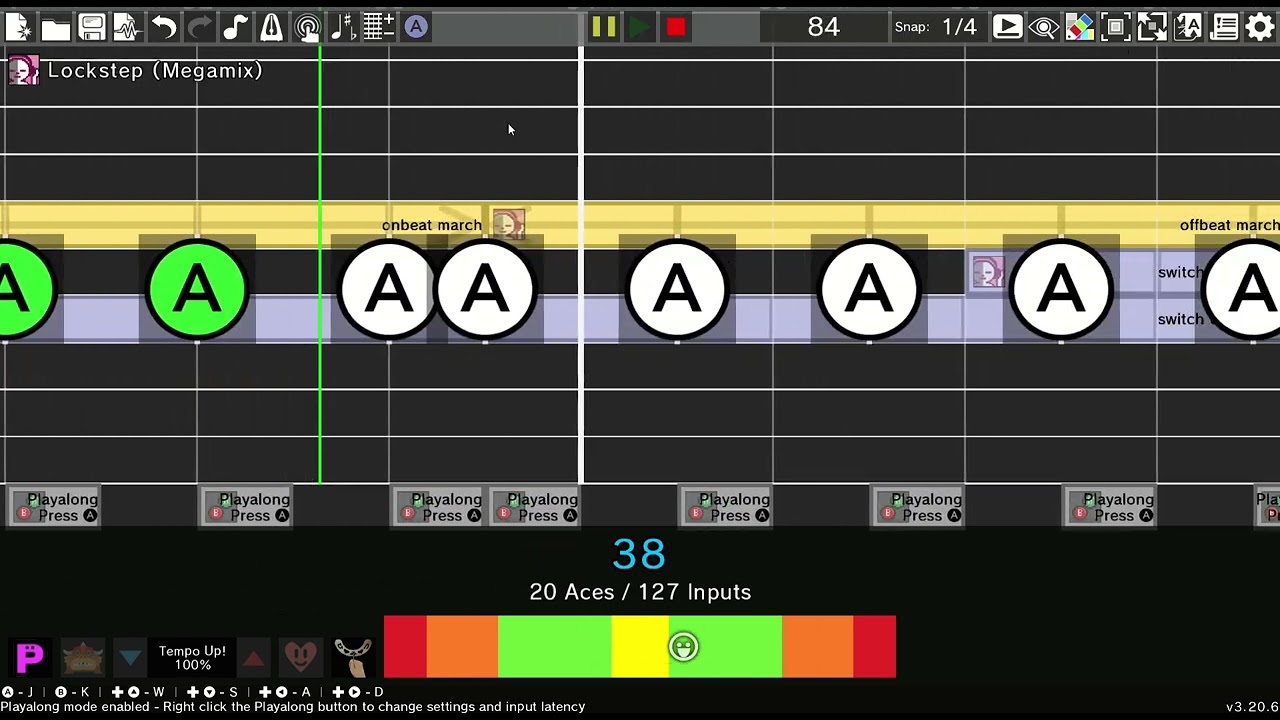
Task: Open the color palette theme editor
Action: [1079, 27]
